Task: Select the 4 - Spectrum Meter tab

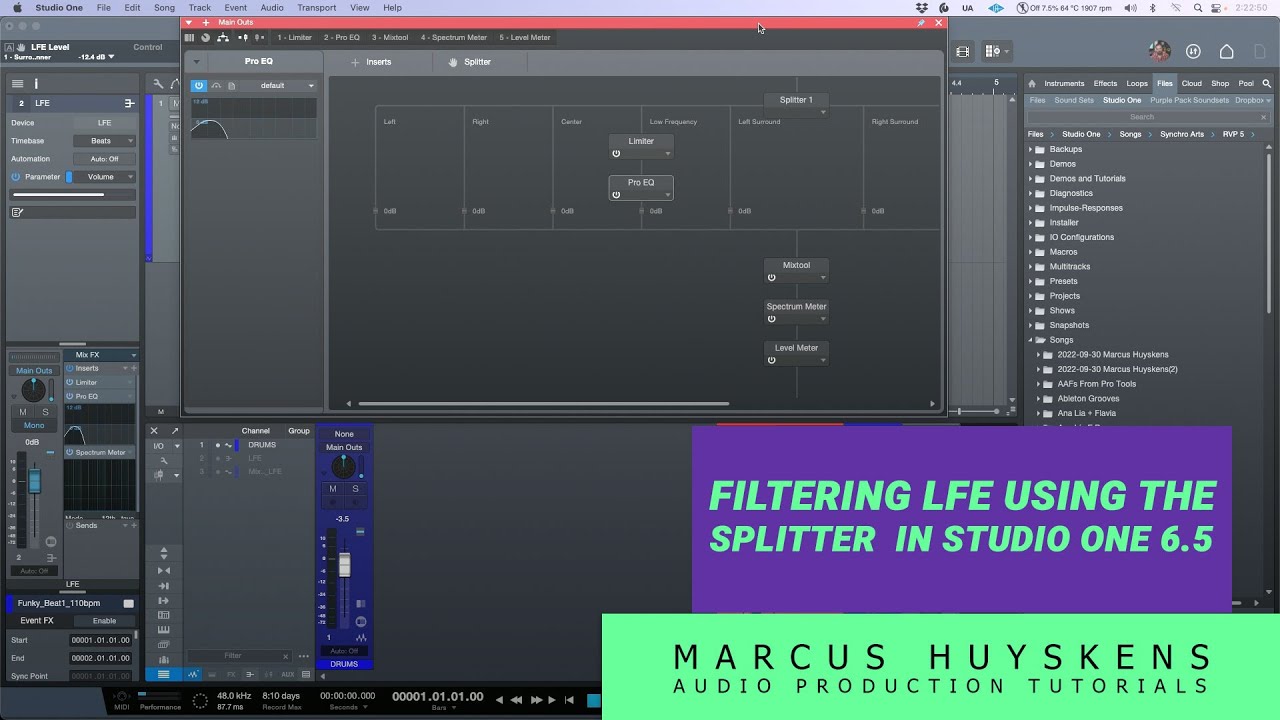Action: coord(453,38)
